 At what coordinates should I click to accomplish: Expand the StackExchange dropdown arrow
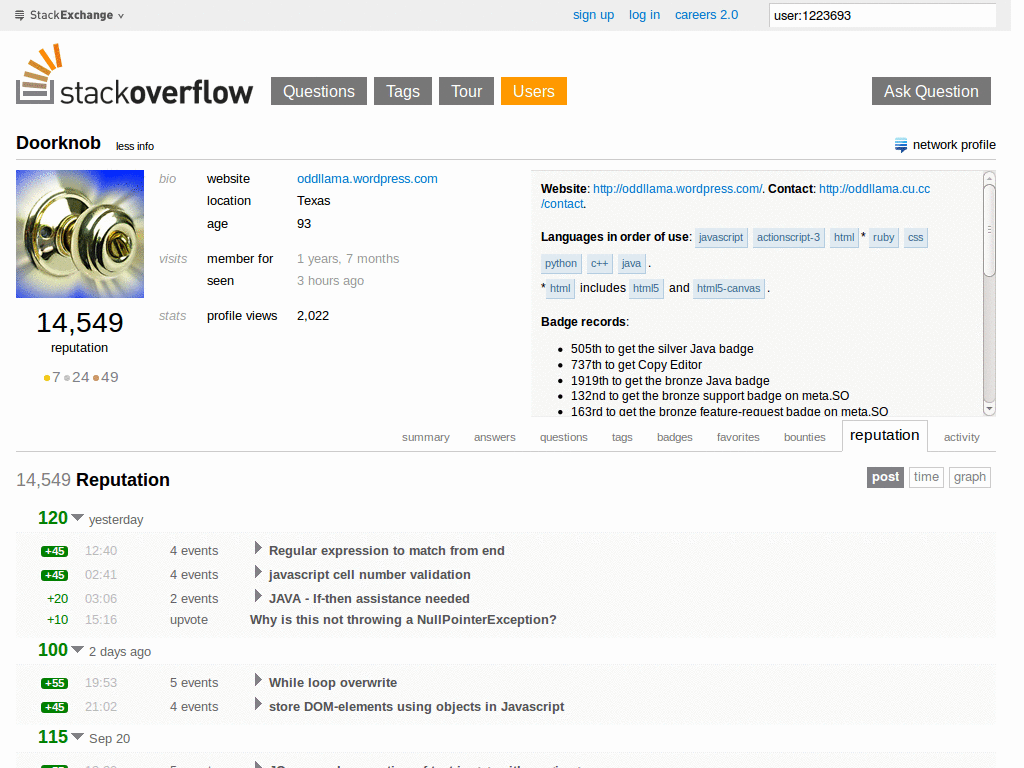point(121,16)
